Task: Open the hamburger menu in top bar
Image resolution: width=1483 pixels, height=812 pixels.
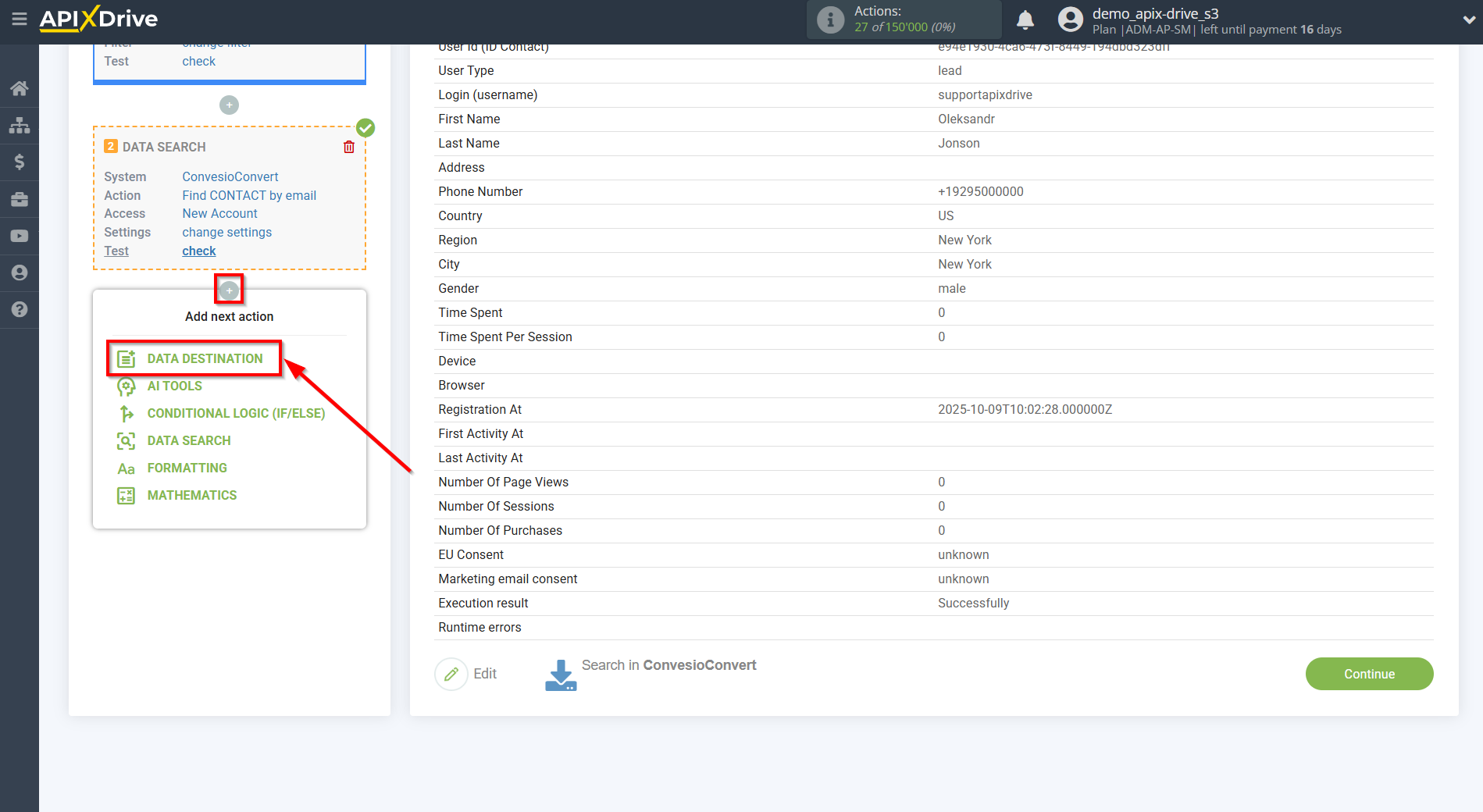Action: click(x=19, y=19)
